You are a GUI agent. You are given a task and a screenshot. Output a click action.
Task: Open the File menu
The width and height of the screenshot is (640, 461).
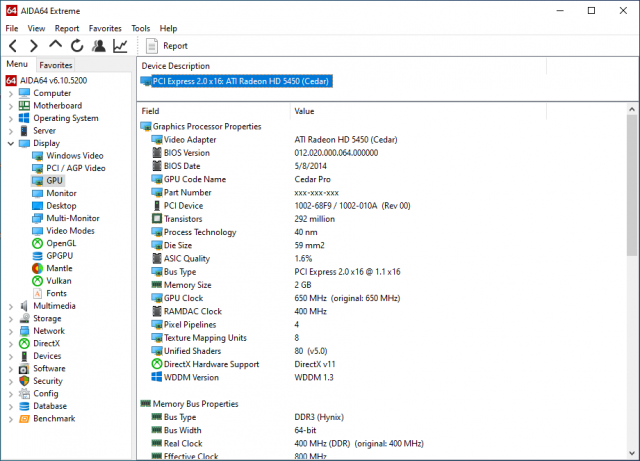tap(12, 28)
